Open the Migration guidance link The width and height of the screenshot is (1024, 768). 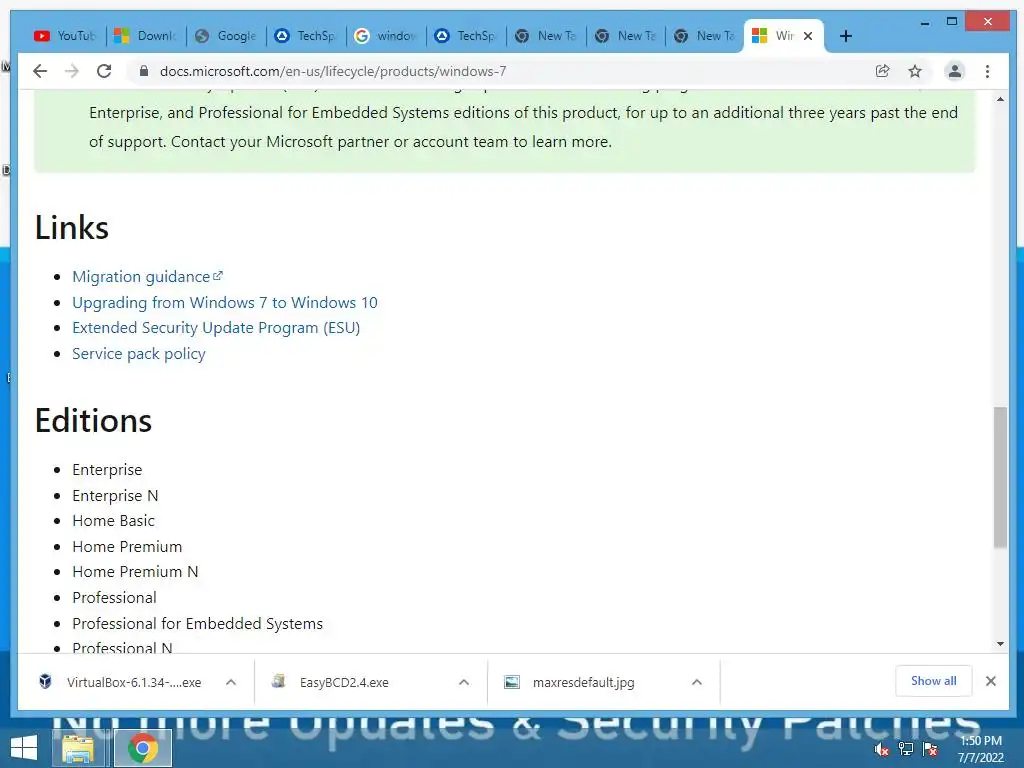pos(147,277)
